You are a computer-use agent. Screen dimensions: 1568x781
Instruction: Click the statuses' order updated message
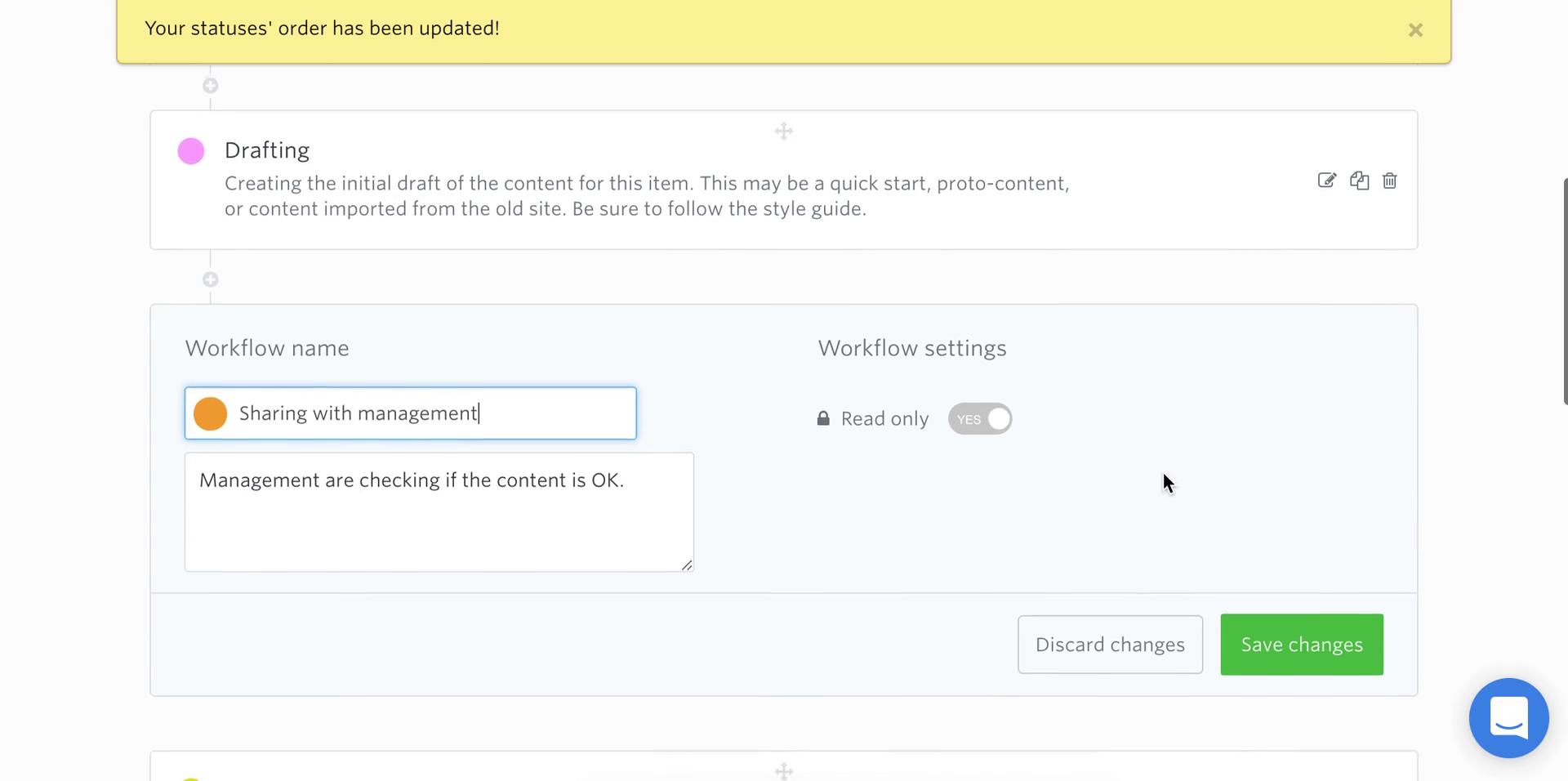coord(322,29)
